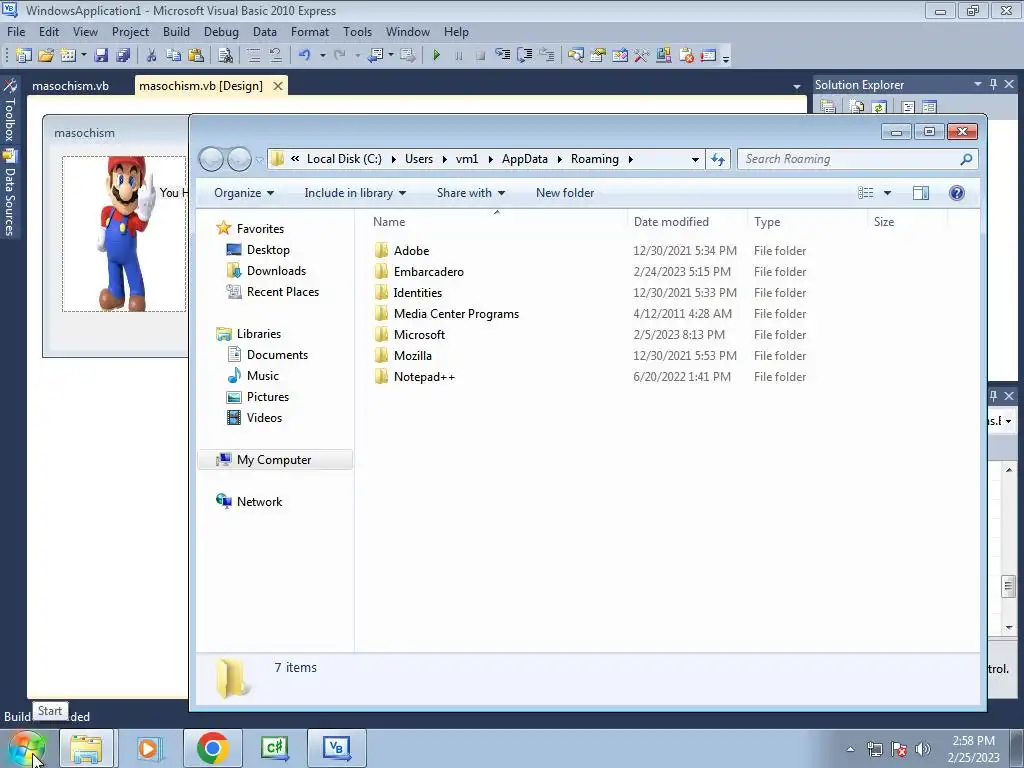Open the Debug menu

pos(221,31)
